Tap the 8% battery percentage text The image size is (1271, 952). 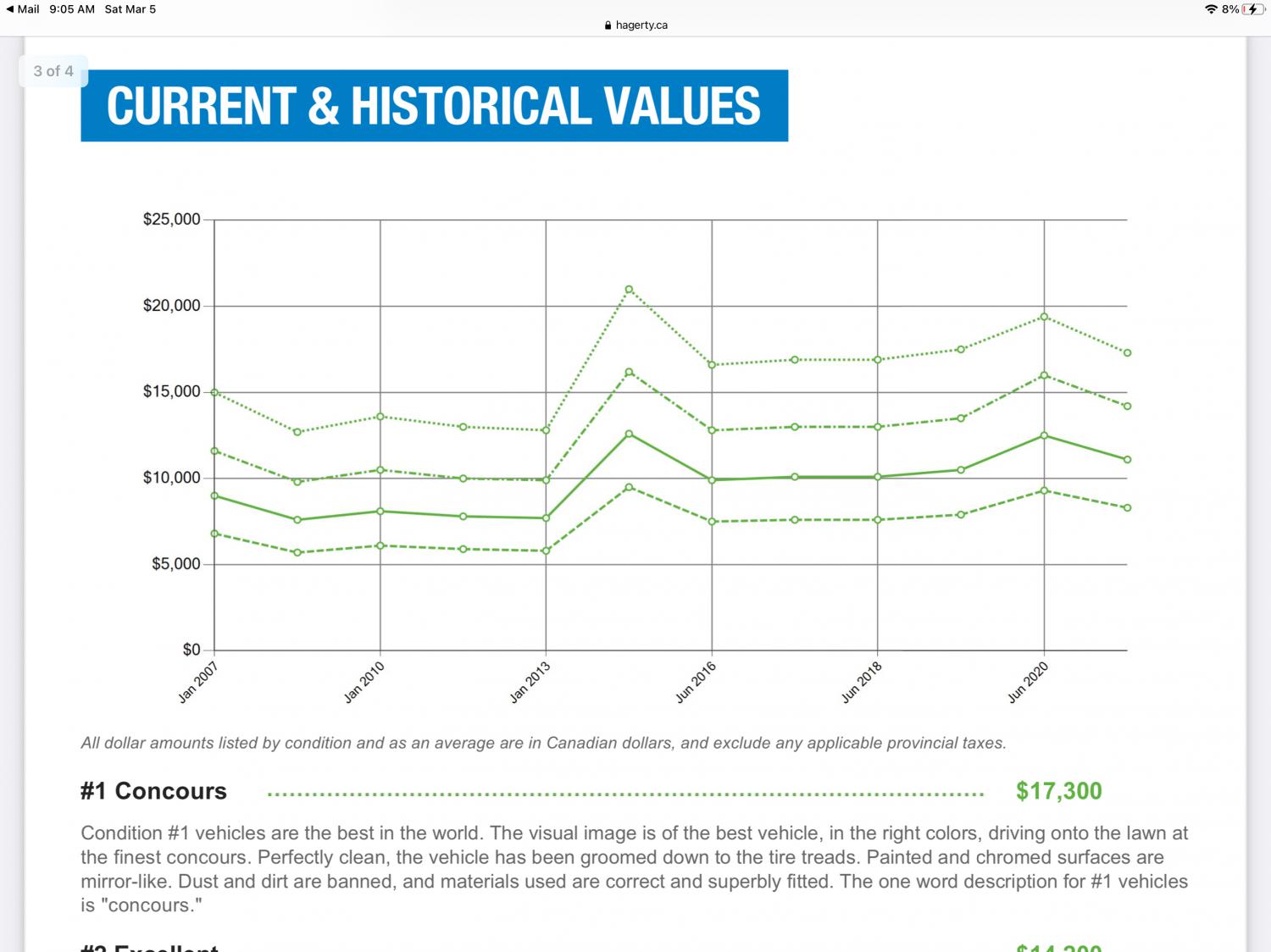[x=1229, y=9]
